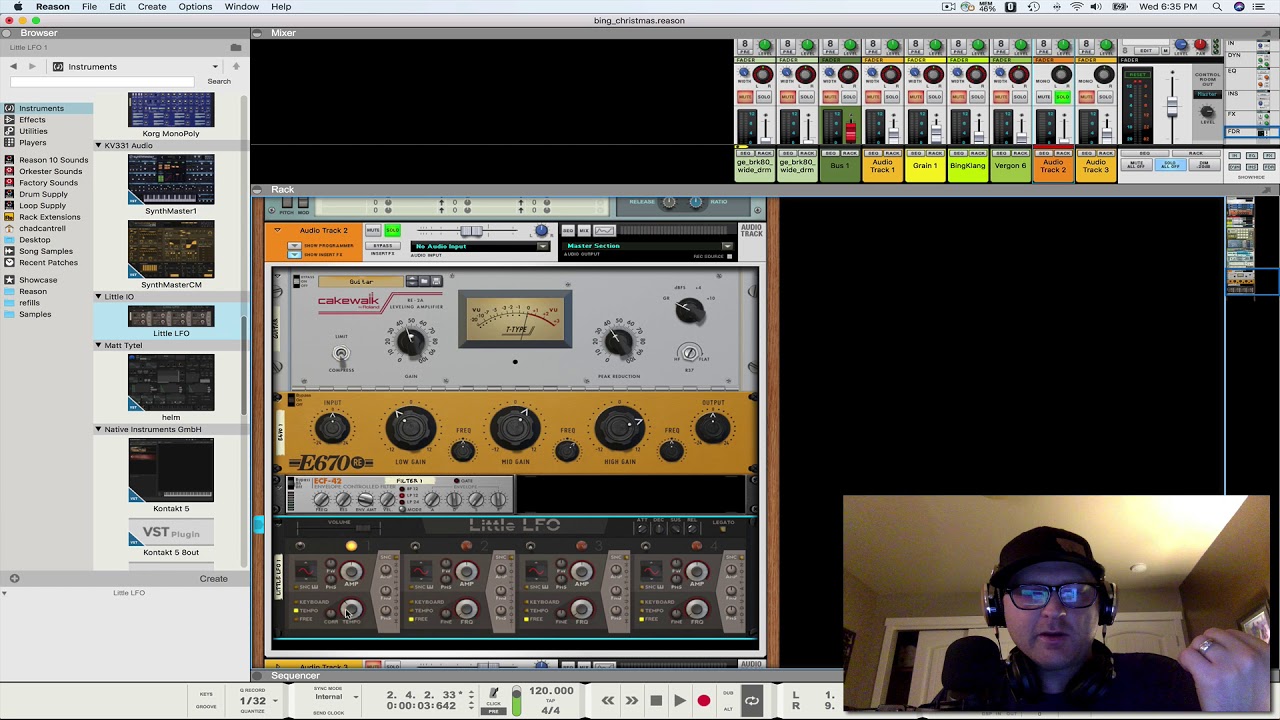1280x720 pixels.
Task: Add new favorites list with plus icon
Action: pos(14,578)
